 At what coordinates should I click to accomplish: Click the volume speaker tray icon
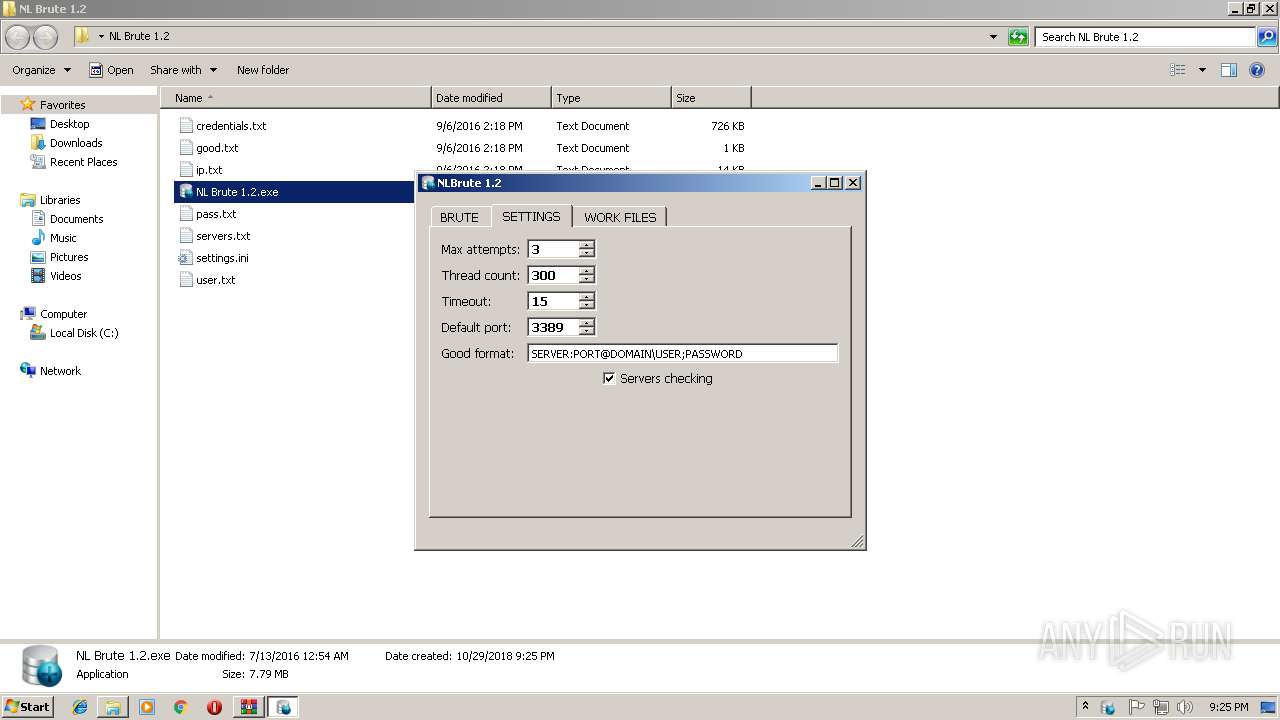1185,707
